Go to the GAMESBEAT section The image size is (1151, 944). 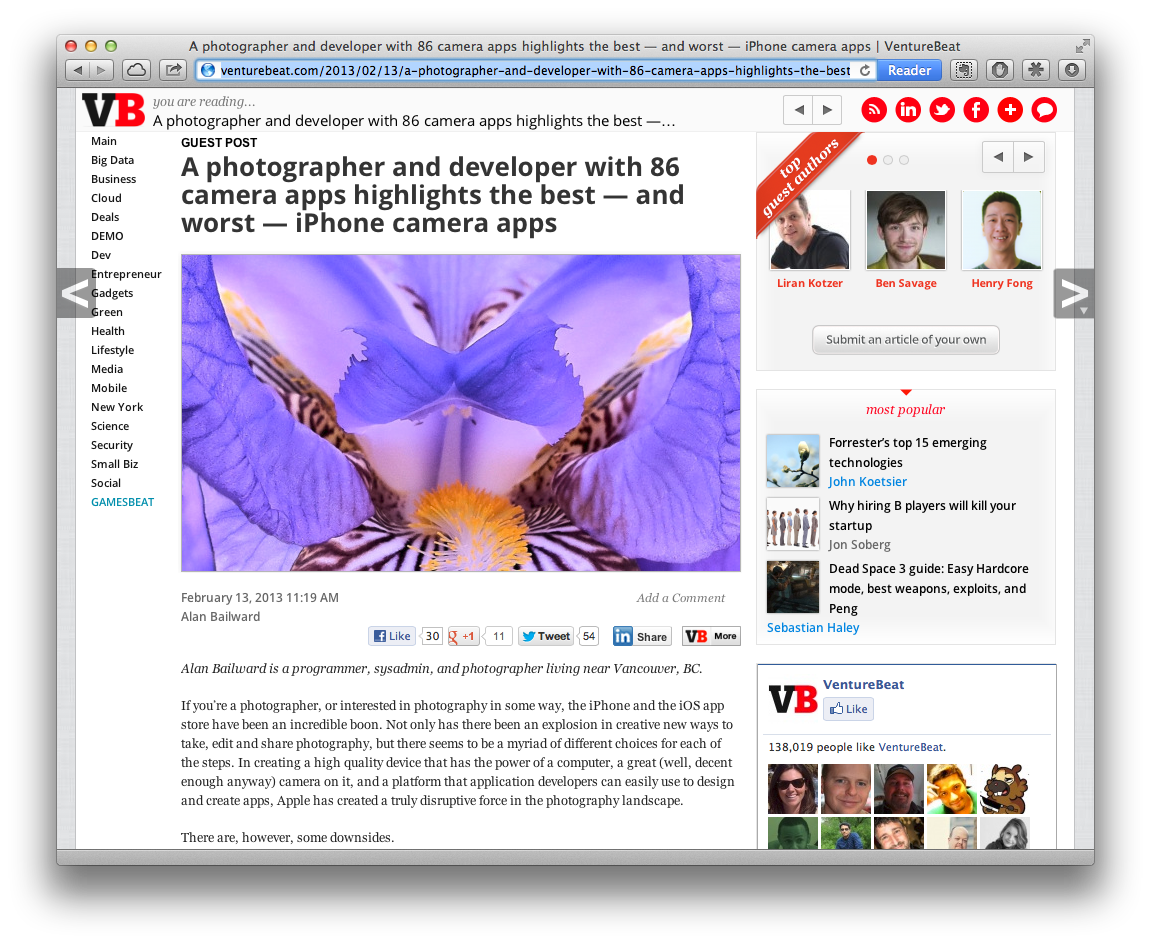[123, 502]
